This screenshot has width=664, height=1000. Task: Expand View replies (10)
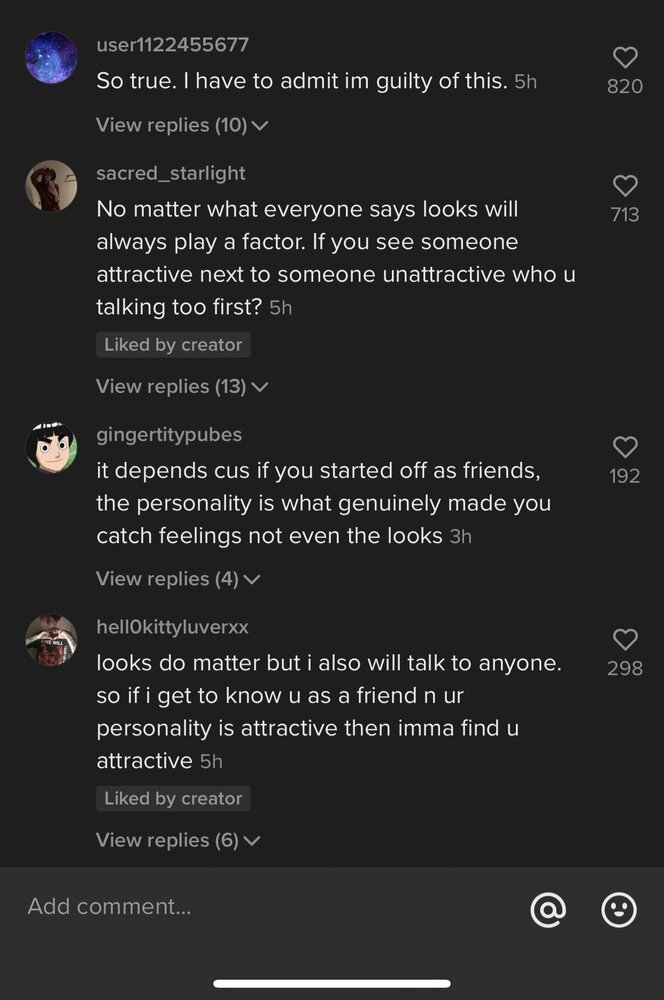click(x=182, y=125)
